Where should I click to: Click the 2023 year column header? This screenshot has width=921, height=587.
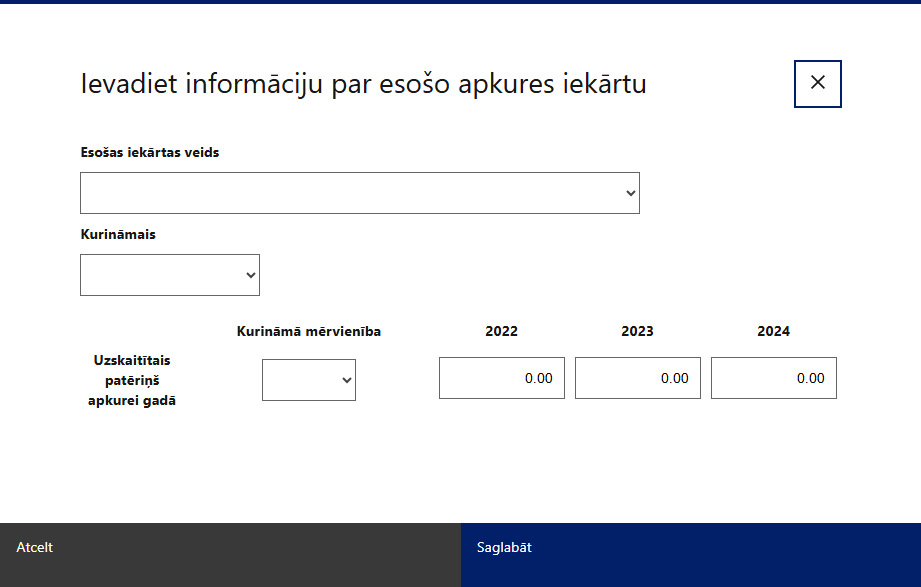pos(638,331)
